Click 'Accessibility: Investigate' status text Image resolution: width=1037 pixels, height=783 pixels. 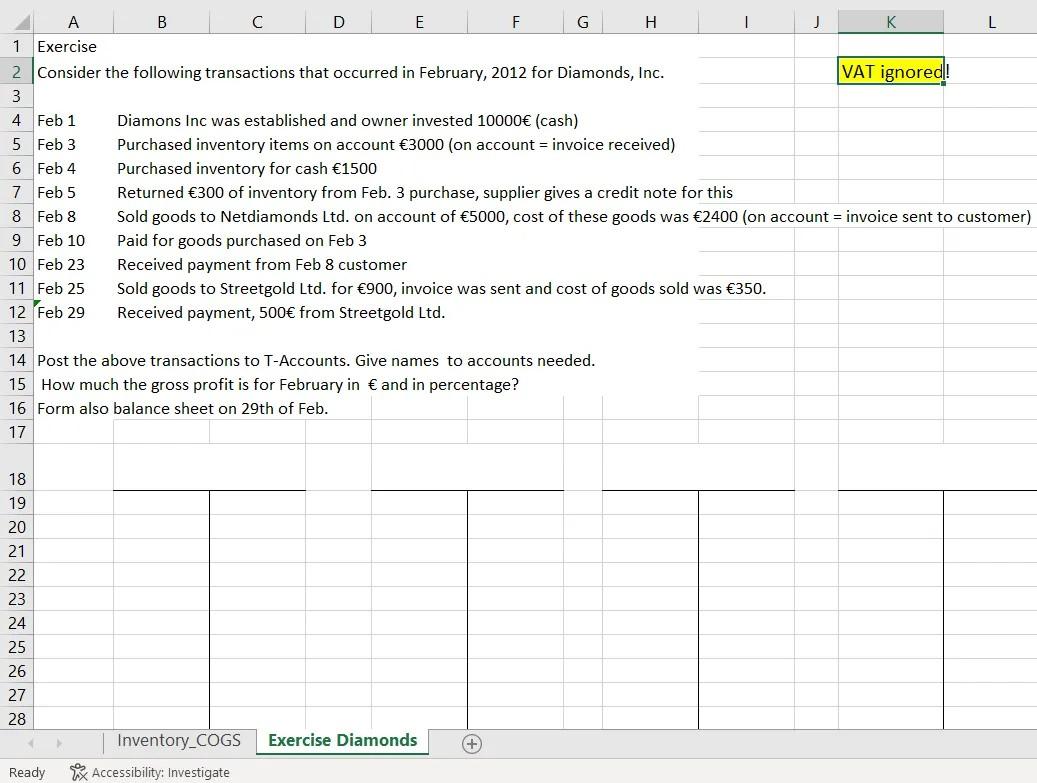pyautogui.click(x=161, y=772)
